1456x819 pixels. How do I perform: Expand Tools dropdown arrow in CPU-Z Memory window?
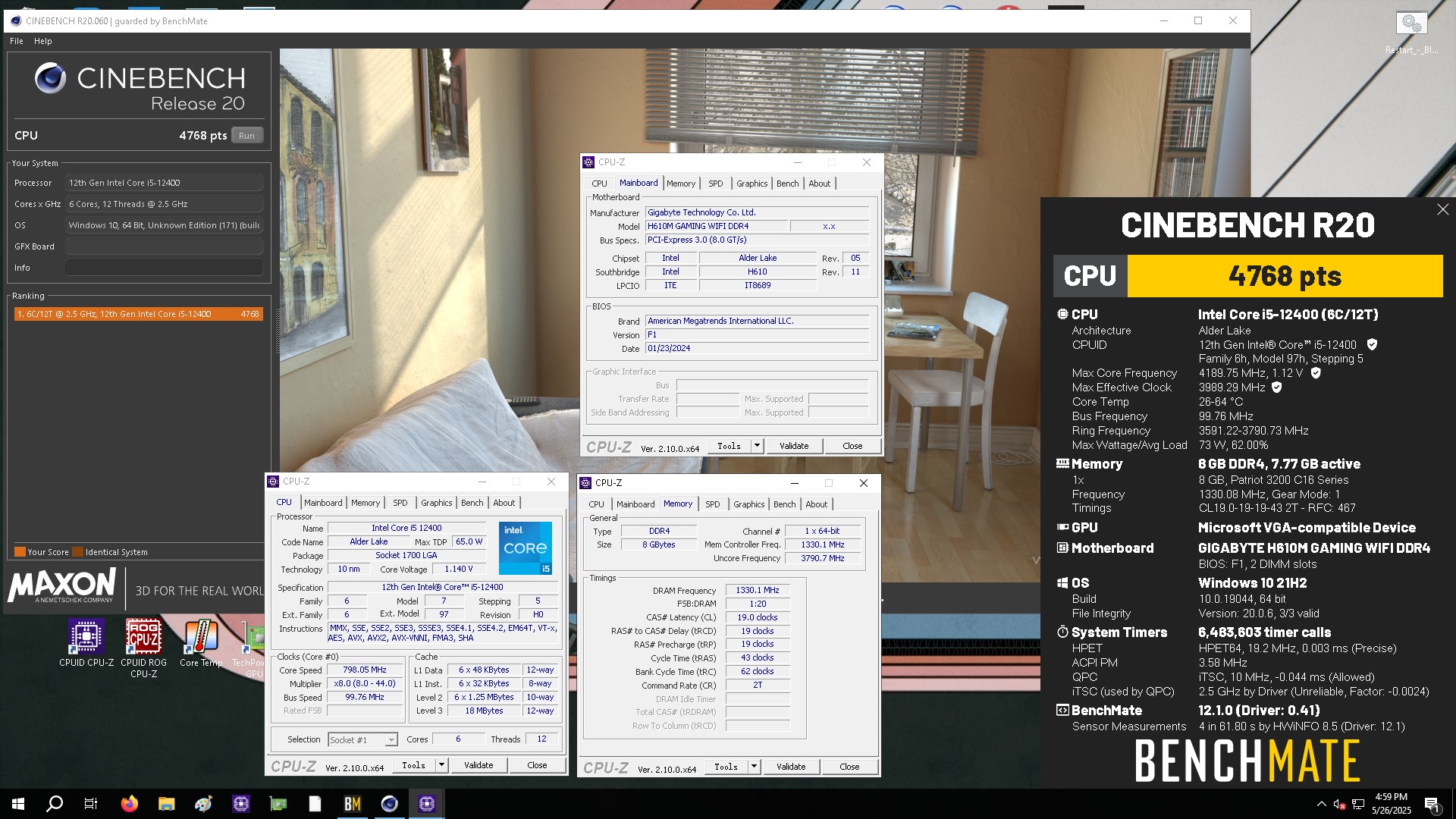pos(754,767)
